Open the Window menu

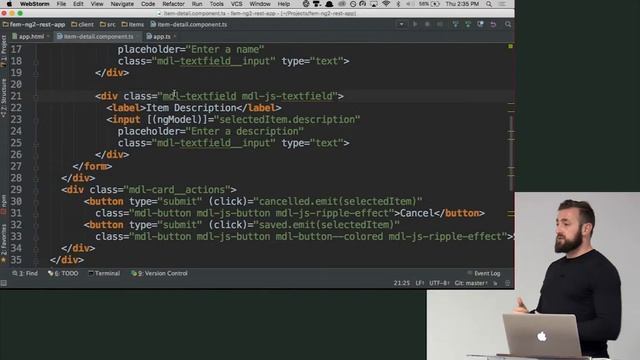(x=260, y=4)
